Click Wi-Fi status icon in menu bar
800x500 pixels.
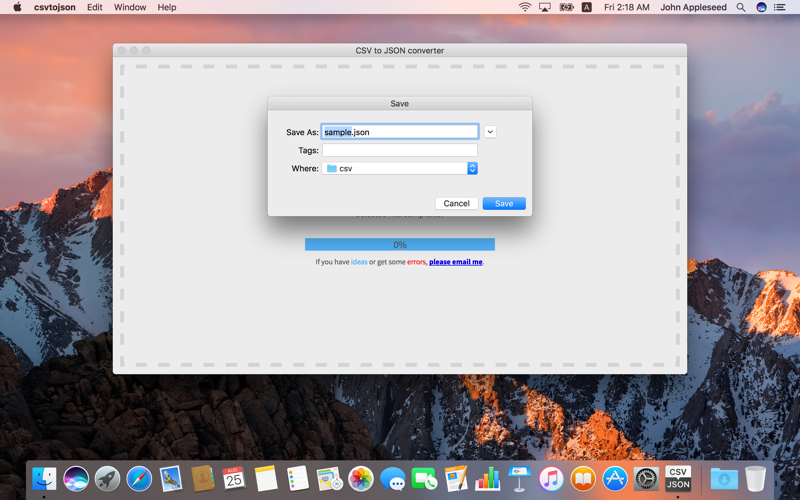(524, 7)
